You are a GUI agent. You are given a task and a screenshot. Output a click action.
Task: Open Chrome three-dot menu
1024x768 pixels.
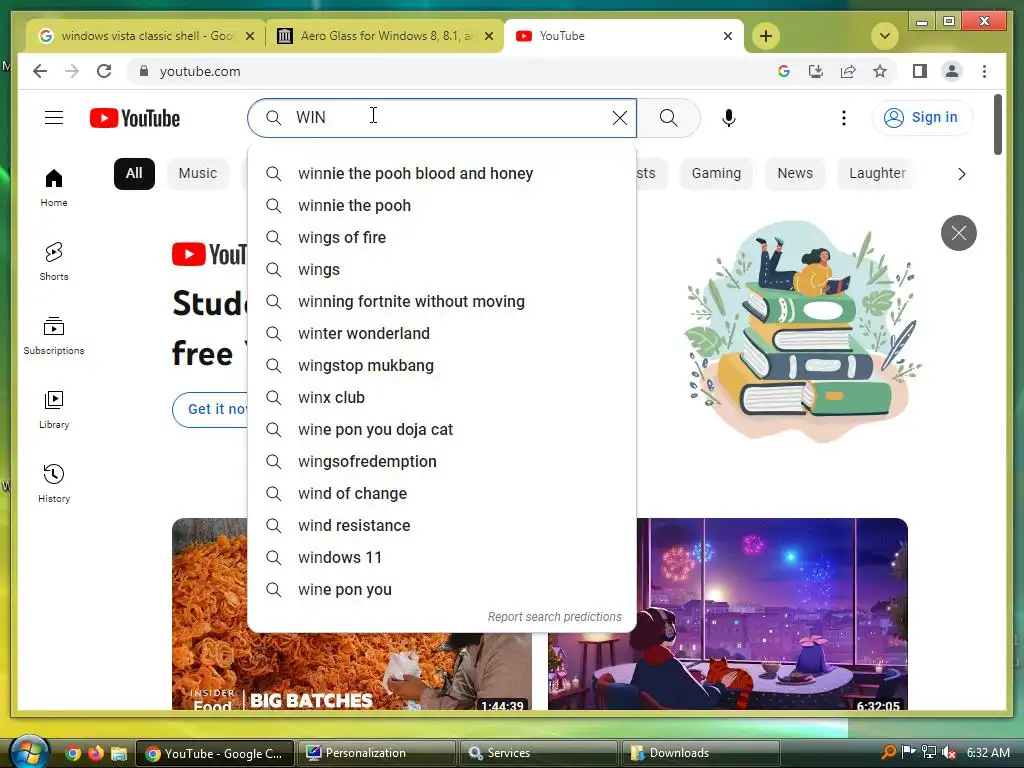(984, 71)
